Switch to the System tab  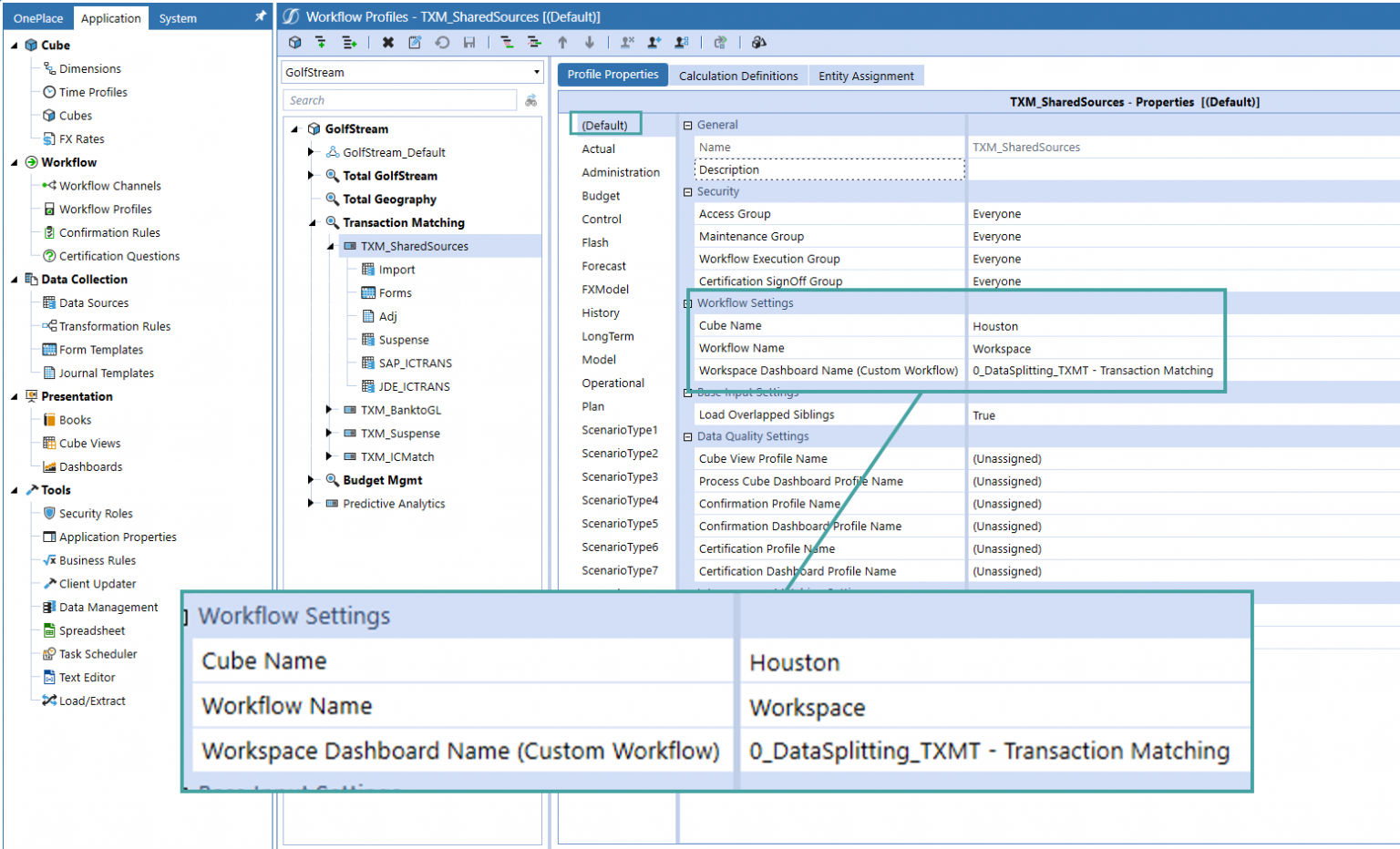coord(178,18)
